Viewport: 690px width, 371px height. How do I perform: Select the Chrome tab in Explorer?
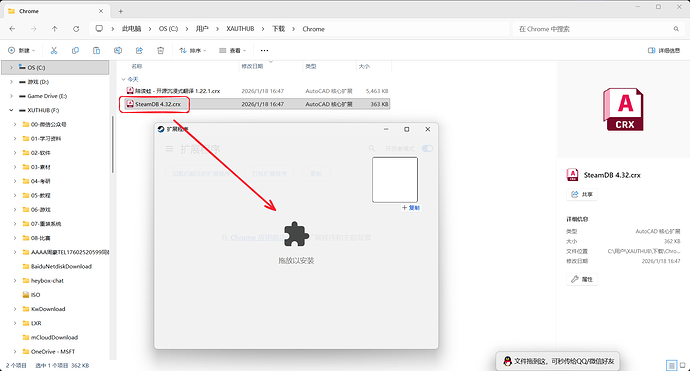[56, 11]
